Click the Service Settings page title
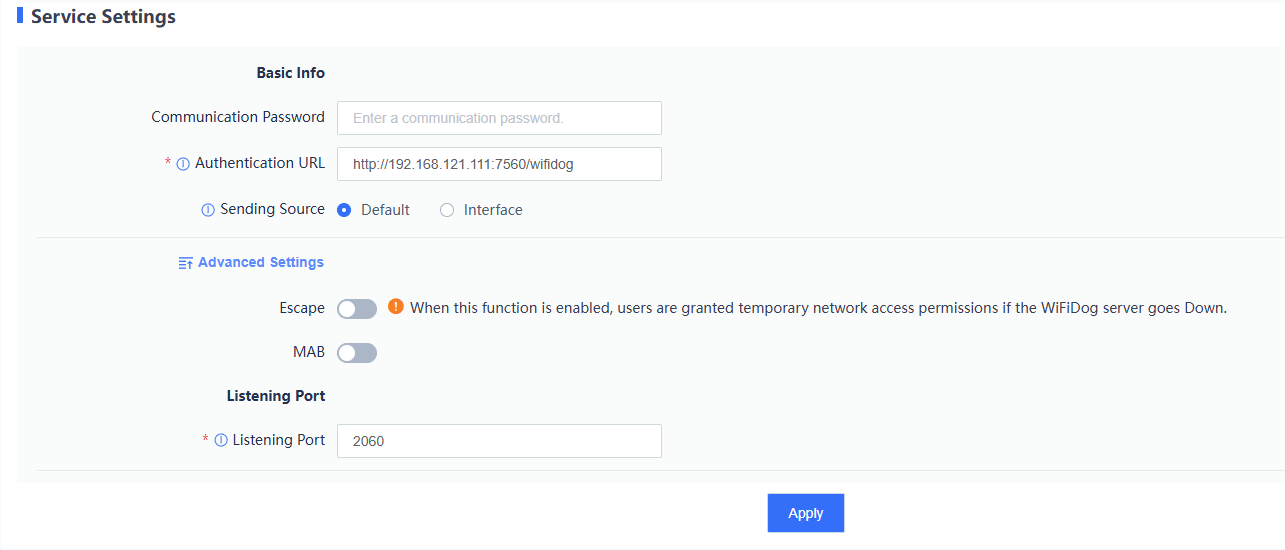This screenshot has height=550, width=1285. click(103, 17)
